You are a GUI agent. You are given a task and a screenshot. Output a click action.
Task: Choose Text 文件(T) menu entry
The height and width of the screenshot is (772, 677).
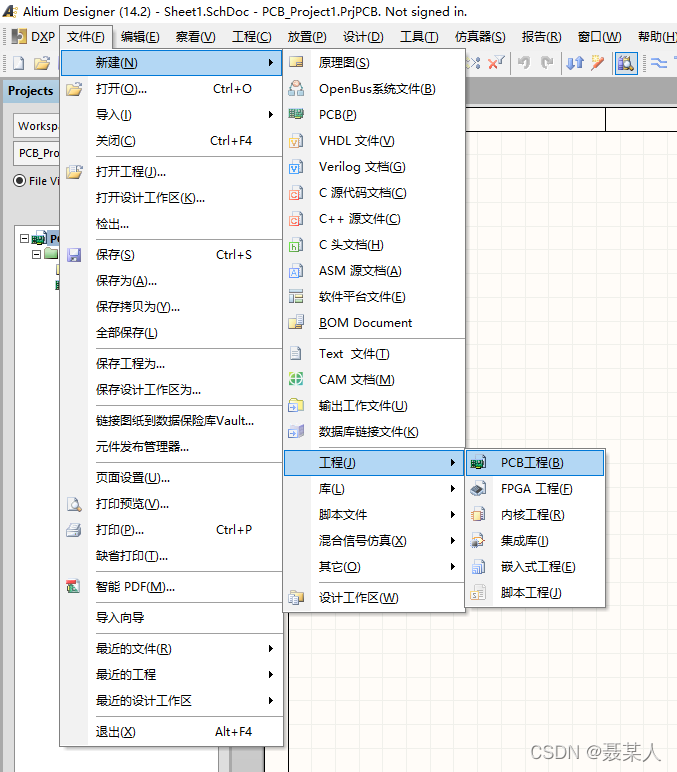[x=374, y=354]
